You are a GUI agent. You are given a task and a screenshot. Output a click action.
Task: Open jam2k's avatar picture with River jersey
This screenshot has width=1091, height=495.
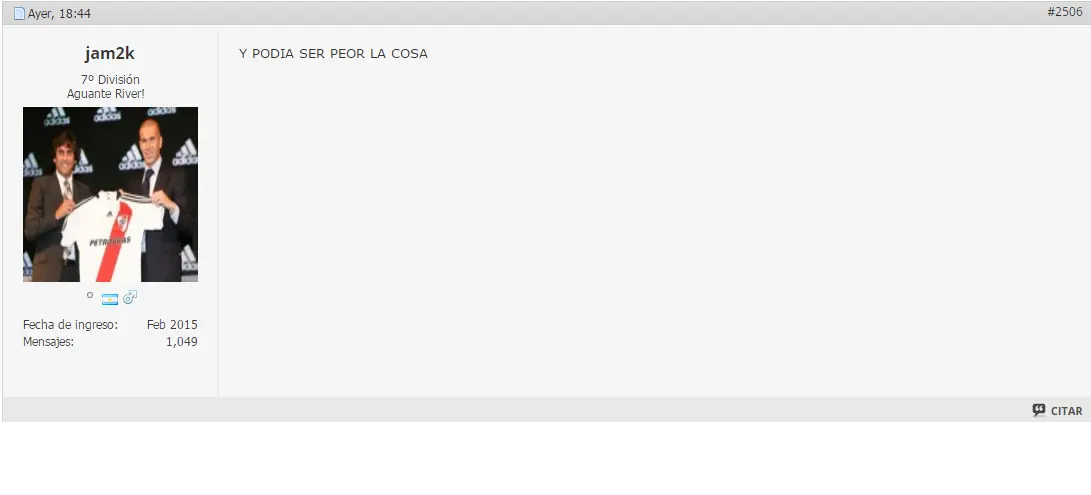click(x=110, y=194)
